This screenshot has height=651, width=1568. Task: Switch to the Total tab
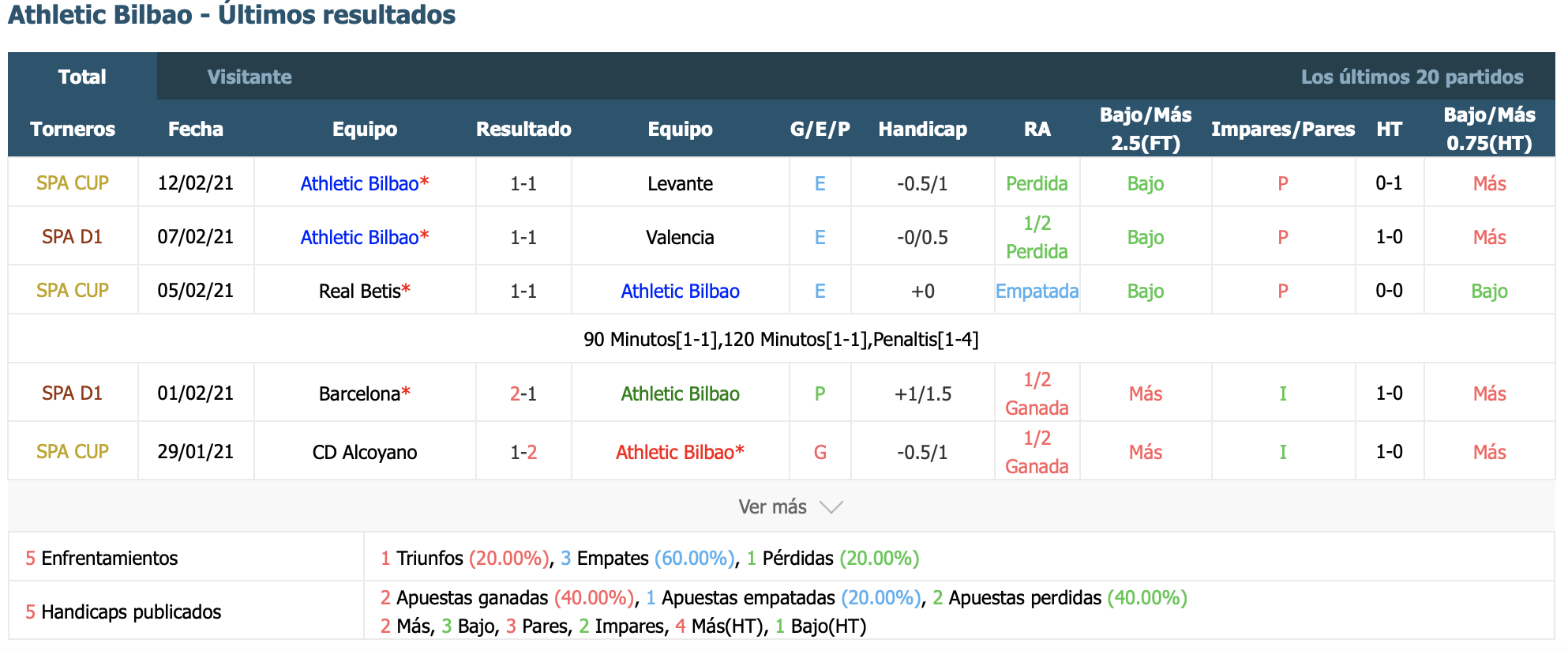(x=82, y=77)
